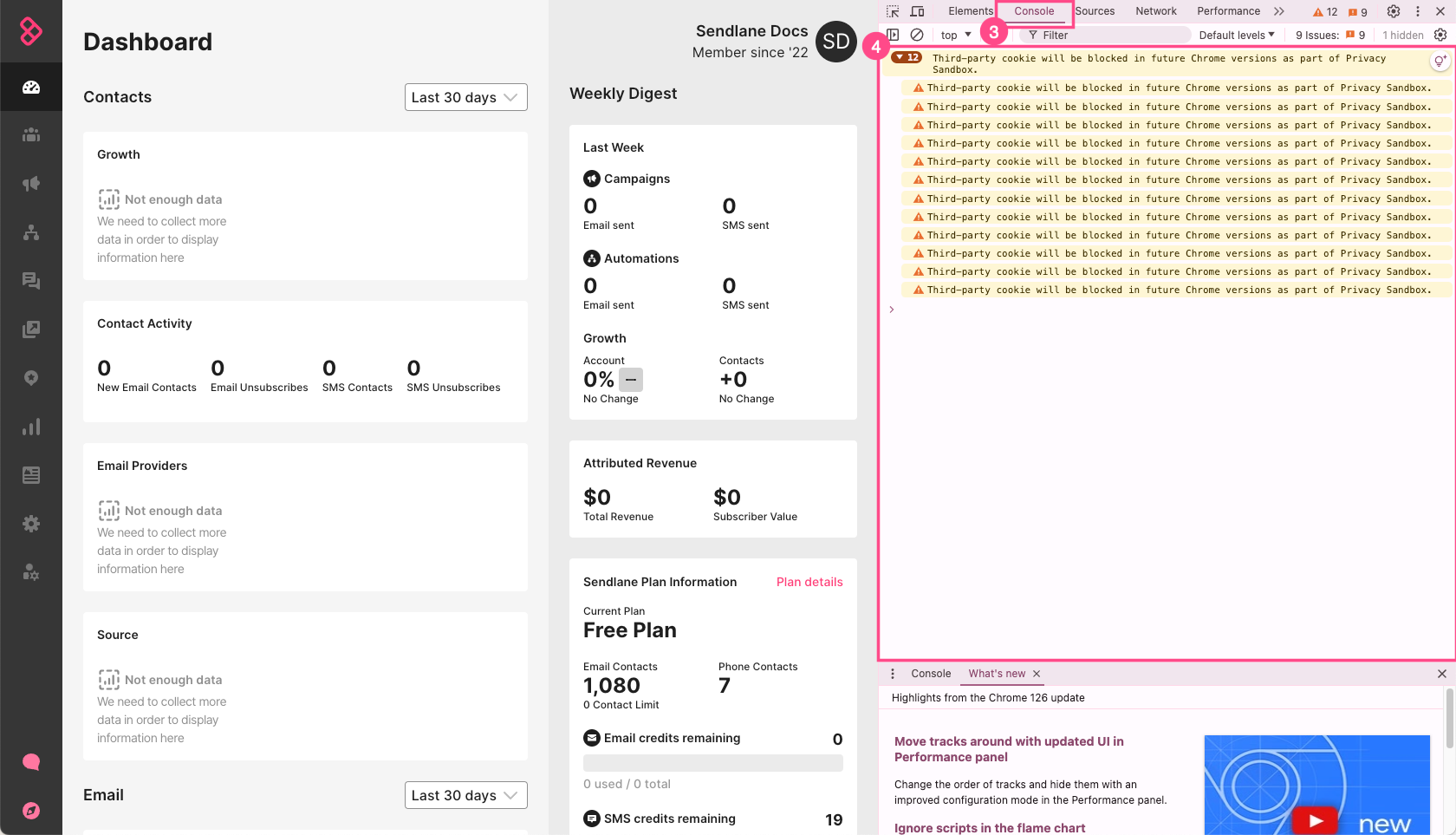Click the What's new panel scrollbar

1449,720
